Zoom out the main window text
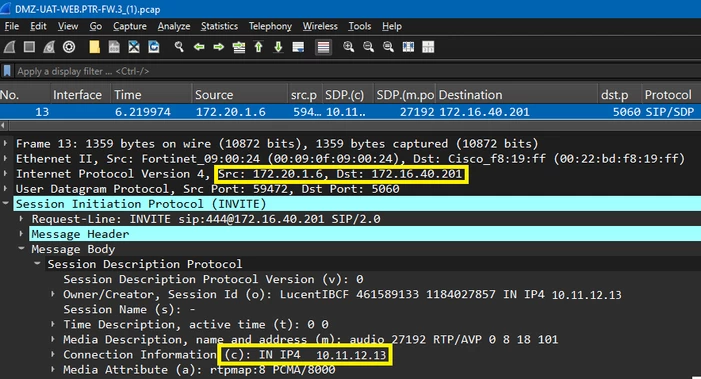Viewport: 701px width, 379px height. (368, 47)
